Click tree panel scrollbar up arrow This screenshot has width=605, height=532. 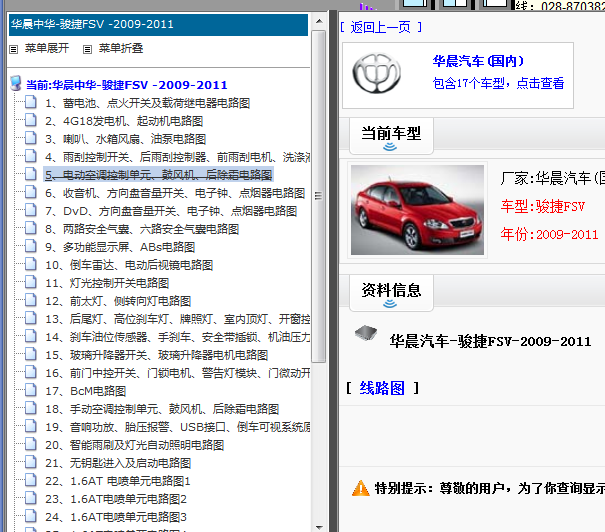pyautogui.click(x=319, y=21)
